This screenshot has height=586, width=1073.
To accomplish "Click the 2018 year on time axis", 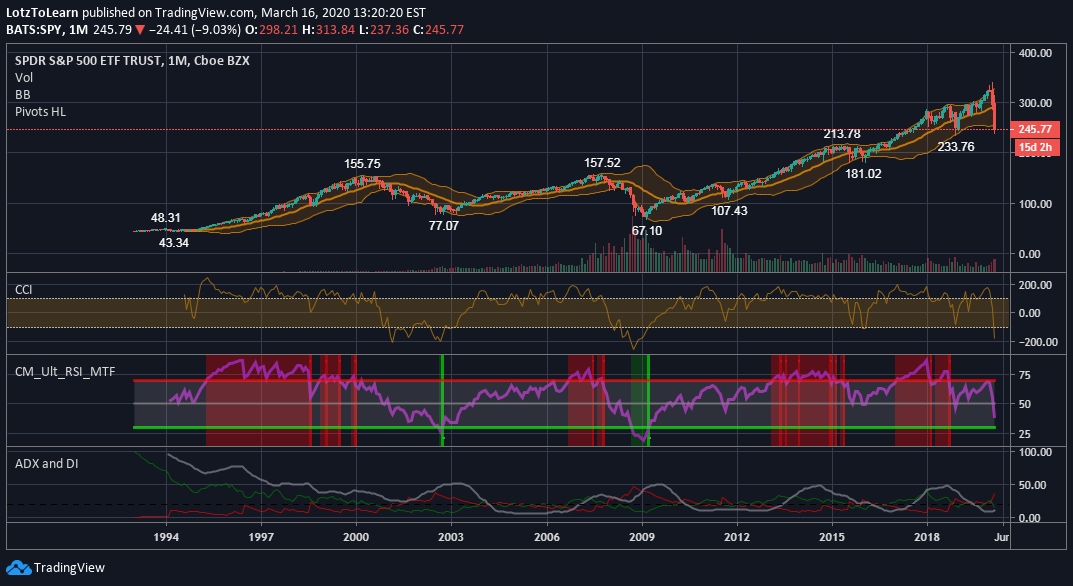I will click(x=927, y=536).
